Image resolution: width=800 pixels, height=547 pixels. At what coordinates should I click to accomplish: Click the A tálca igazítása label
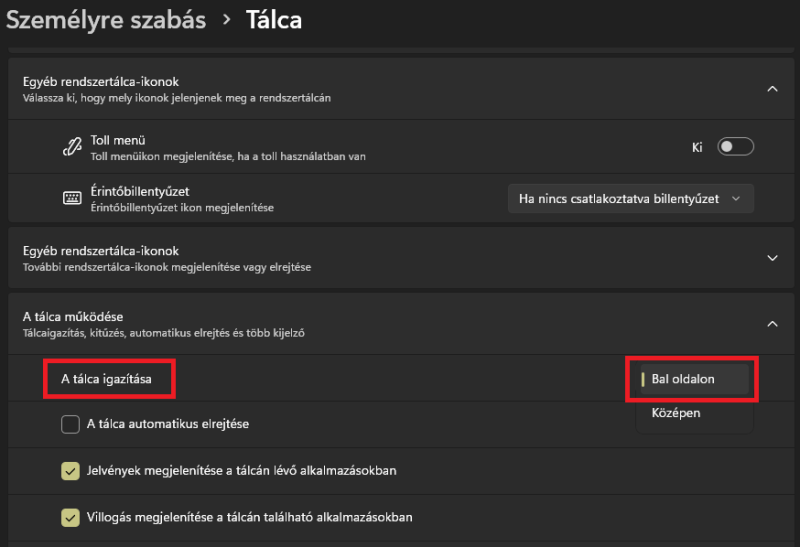pos(107,380)
